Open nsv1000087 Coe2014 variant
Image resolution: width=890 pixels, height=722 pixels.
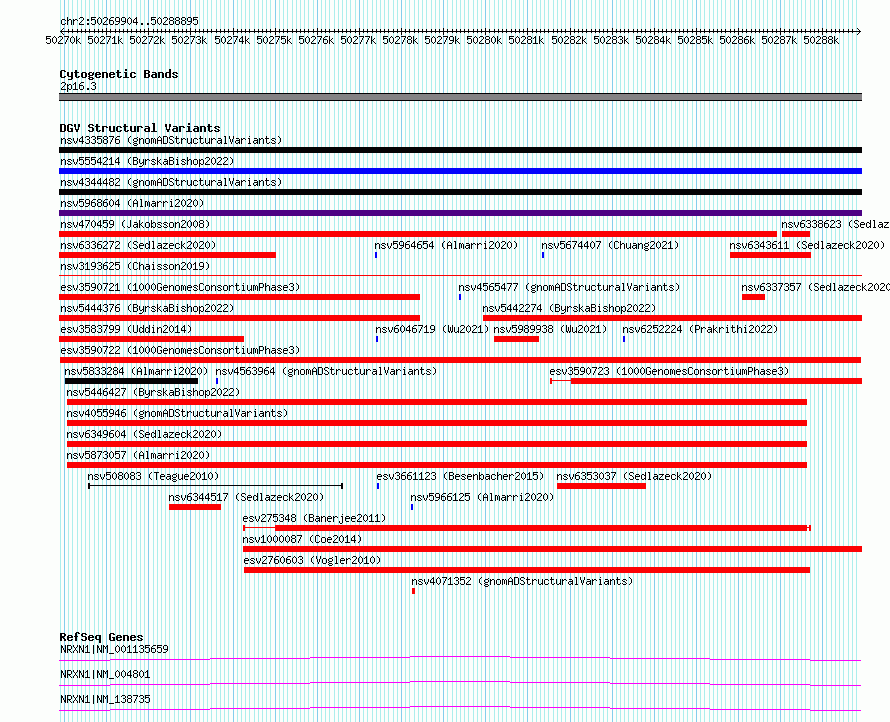303,539
